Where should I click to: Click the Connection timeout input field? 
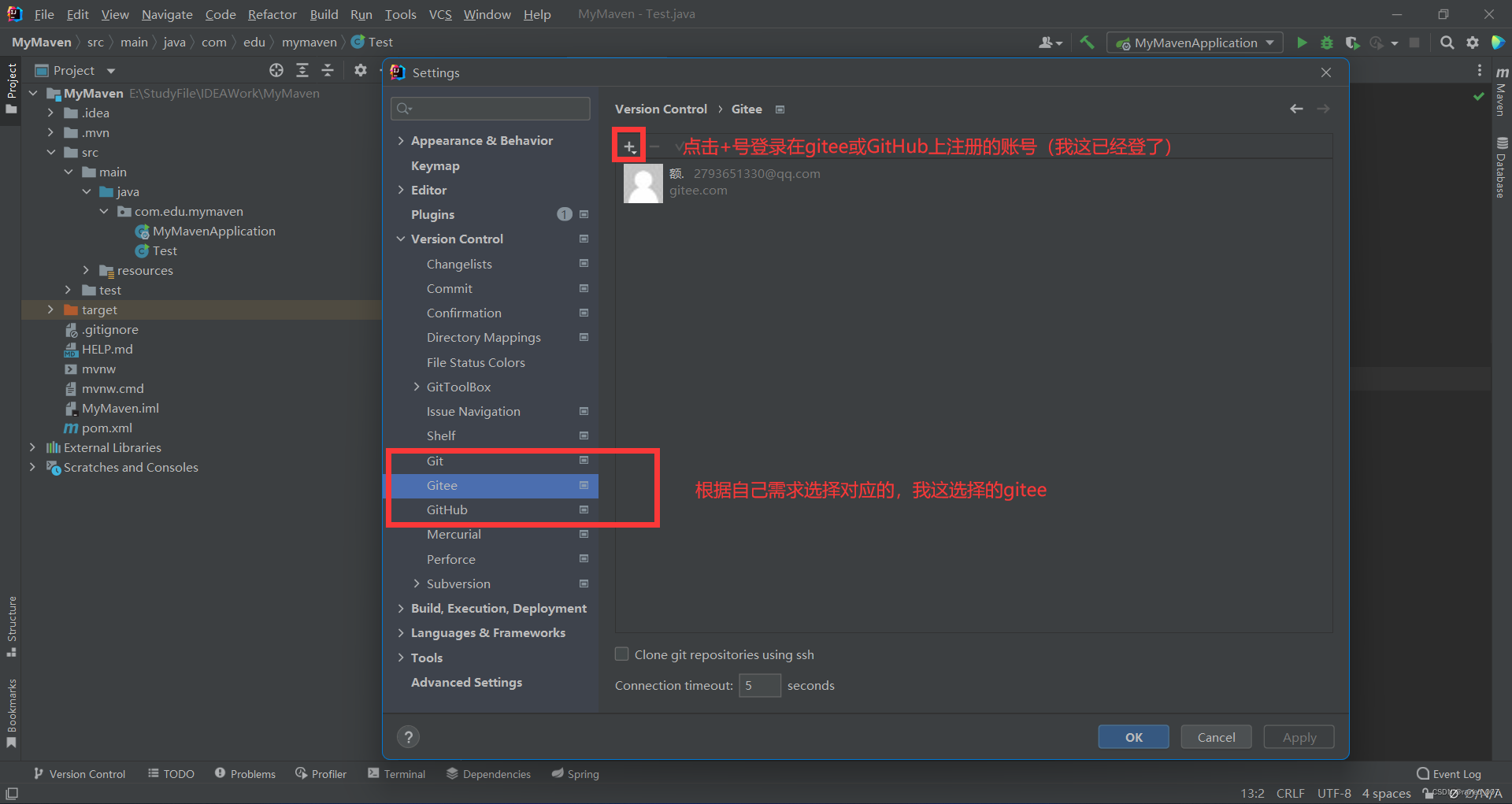pyautogui.click(x=759, y=685)
